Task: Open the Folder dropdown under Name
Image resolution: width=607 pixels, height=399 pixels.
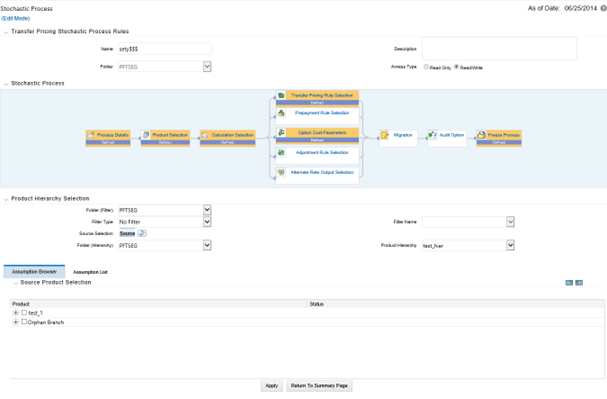Action: 207,67
